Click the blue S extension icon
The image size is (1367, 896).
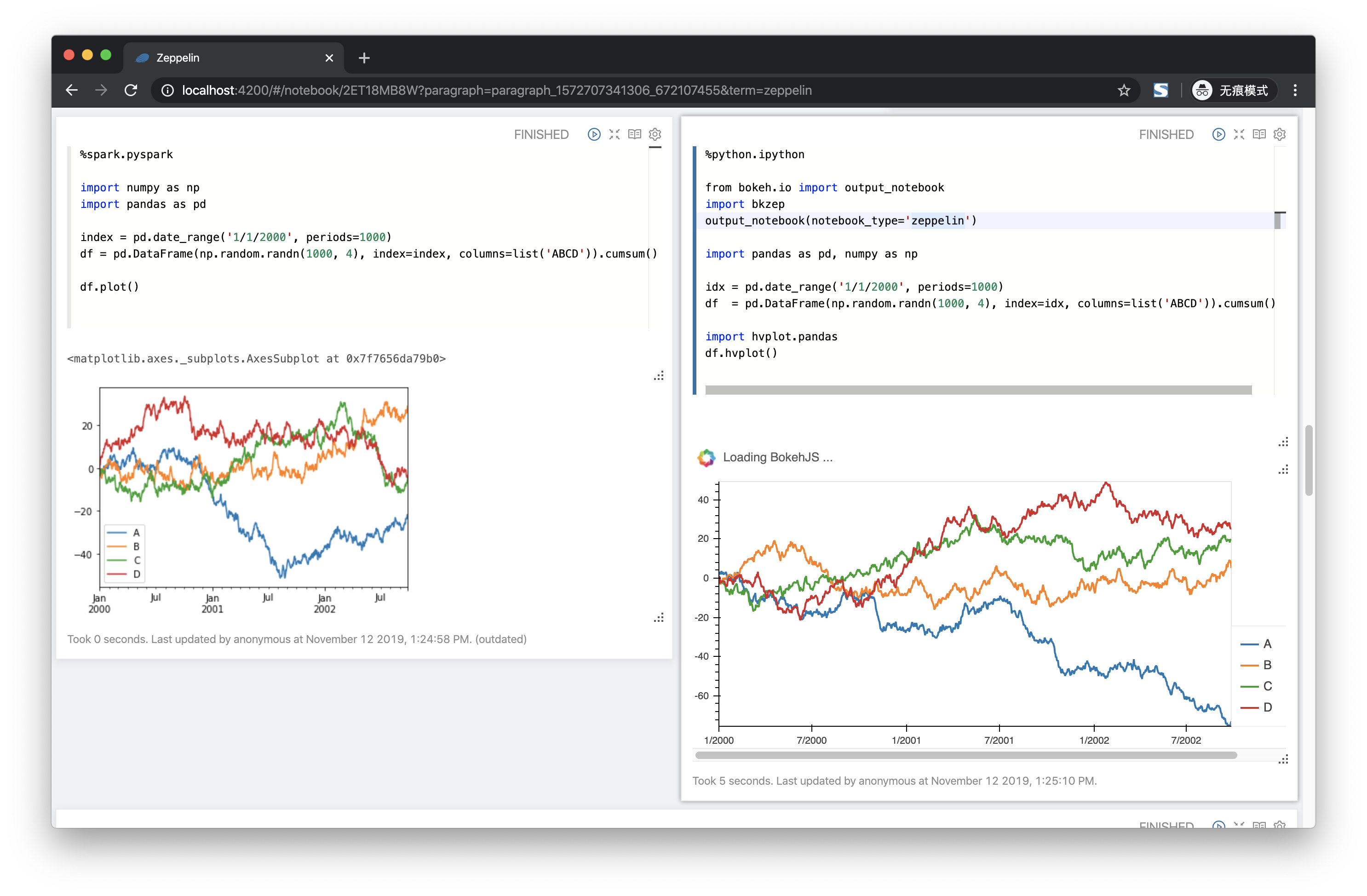pos(1160,90)
